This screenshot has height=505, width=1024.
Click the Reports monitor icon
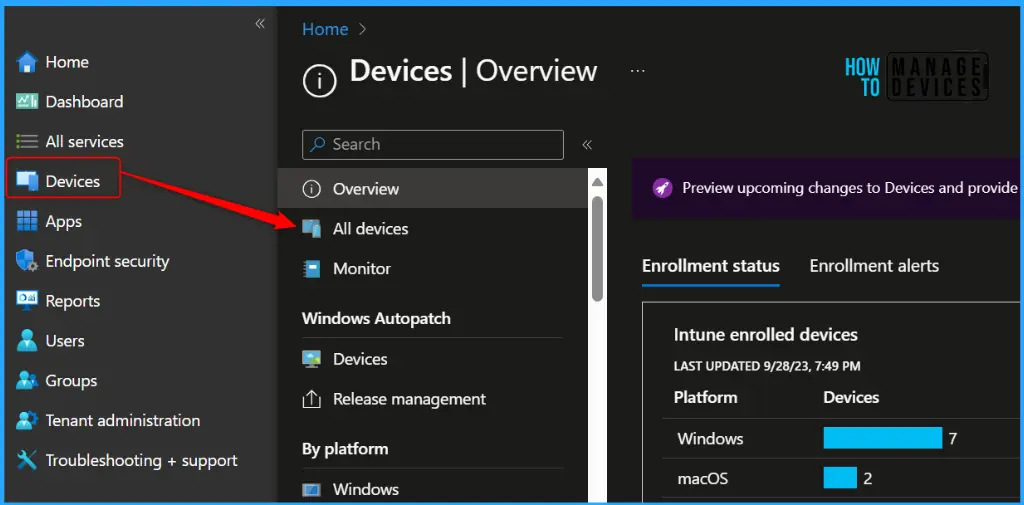click(27, 301)
